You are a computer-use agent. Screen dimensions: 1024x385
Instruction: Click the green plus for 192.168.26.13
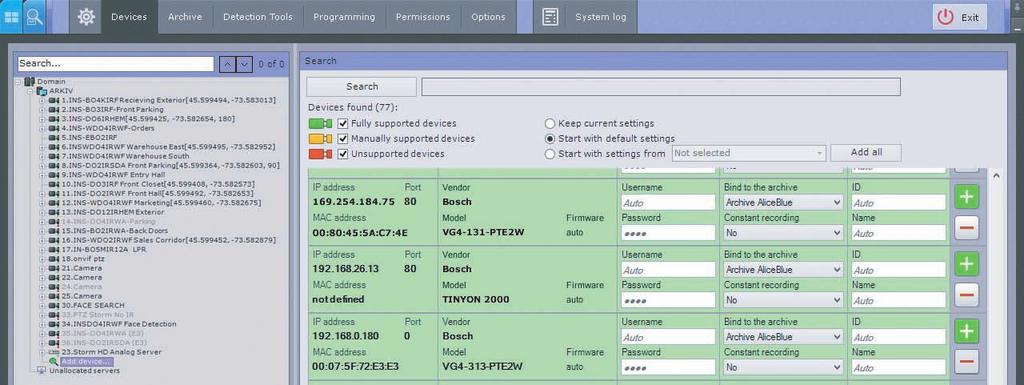pyautogui.click(x=967, y=264)
